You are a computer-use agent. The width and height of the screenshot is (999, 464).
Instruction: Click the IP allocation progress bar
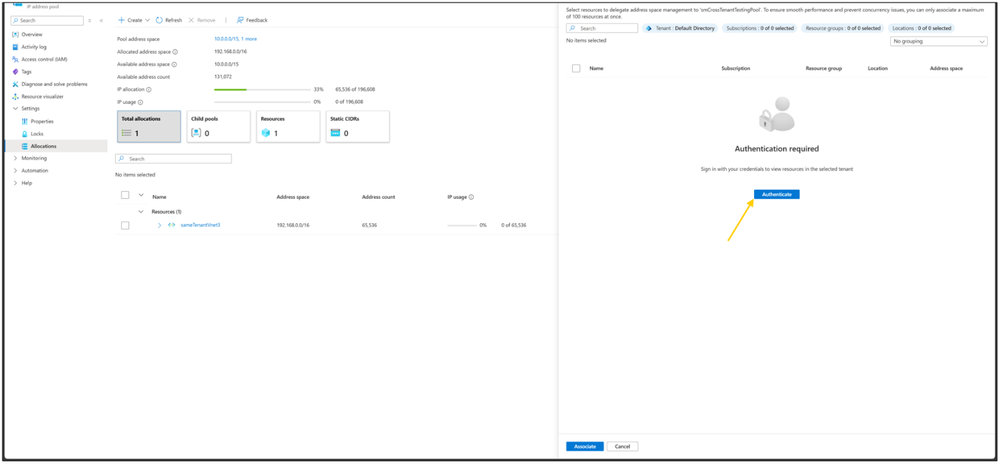point(262,90)
